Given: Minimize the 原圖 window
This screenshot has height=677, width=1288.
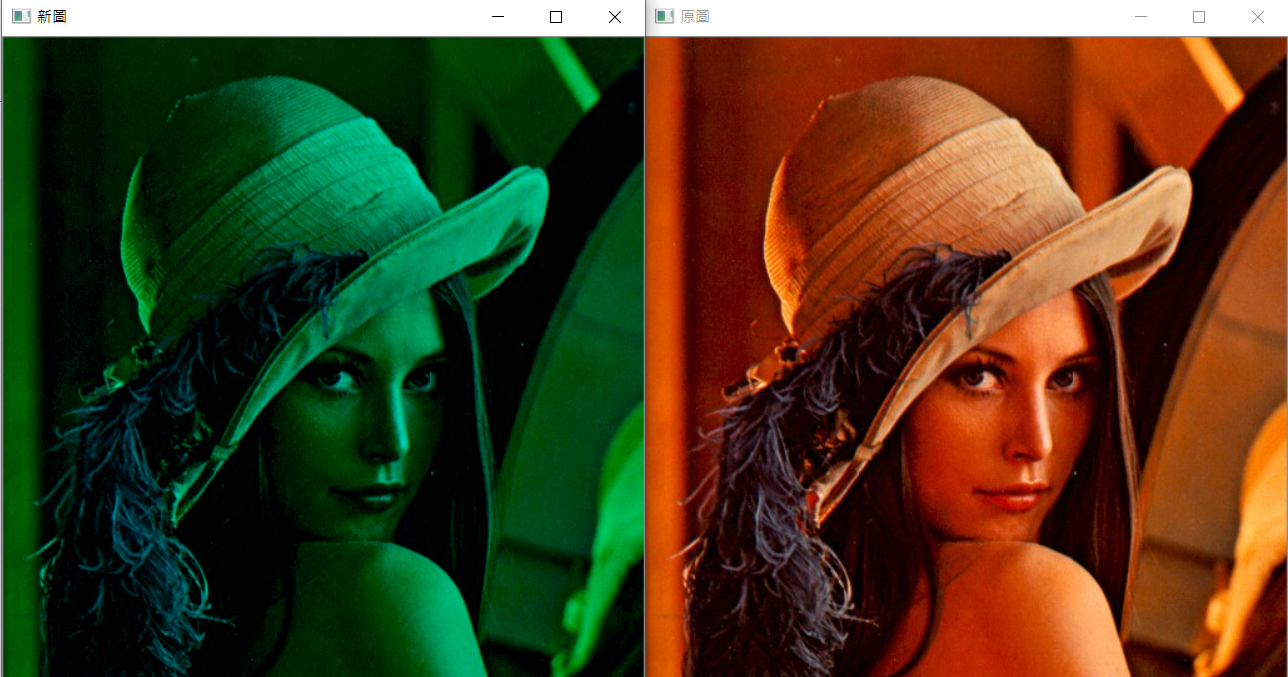Looking at the screenshot, I should [1141, 17].
